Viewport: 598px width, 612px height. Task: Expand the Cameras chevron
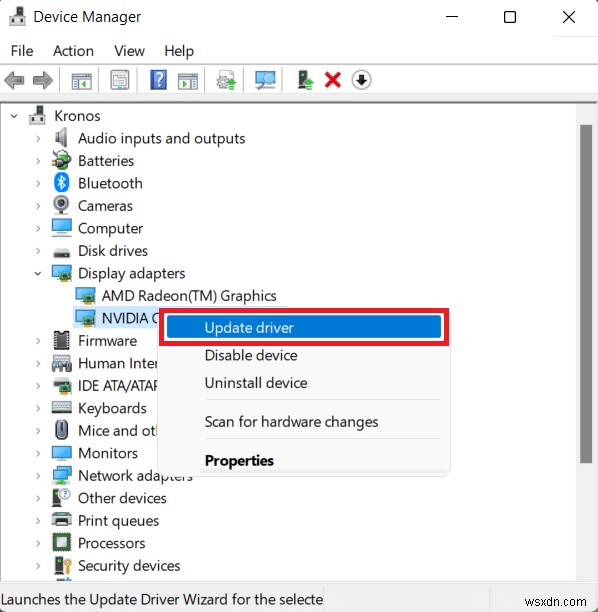[x=38, y=206]
